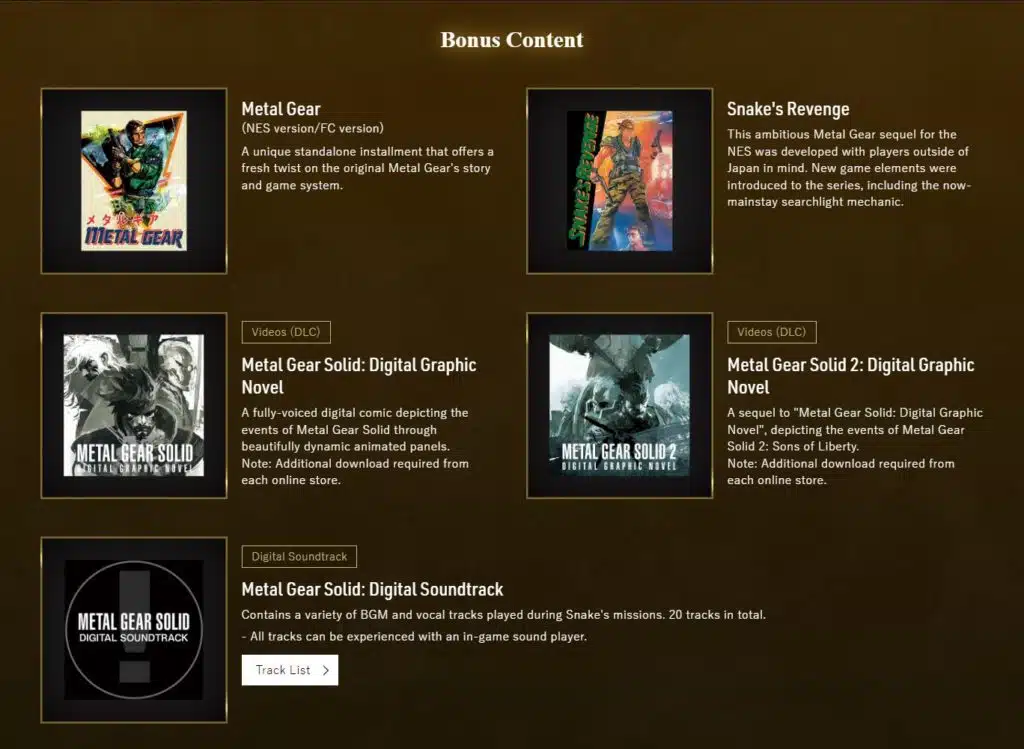Click the 'Bonus Content' heading
The image size is (1024, 749).
512,40
